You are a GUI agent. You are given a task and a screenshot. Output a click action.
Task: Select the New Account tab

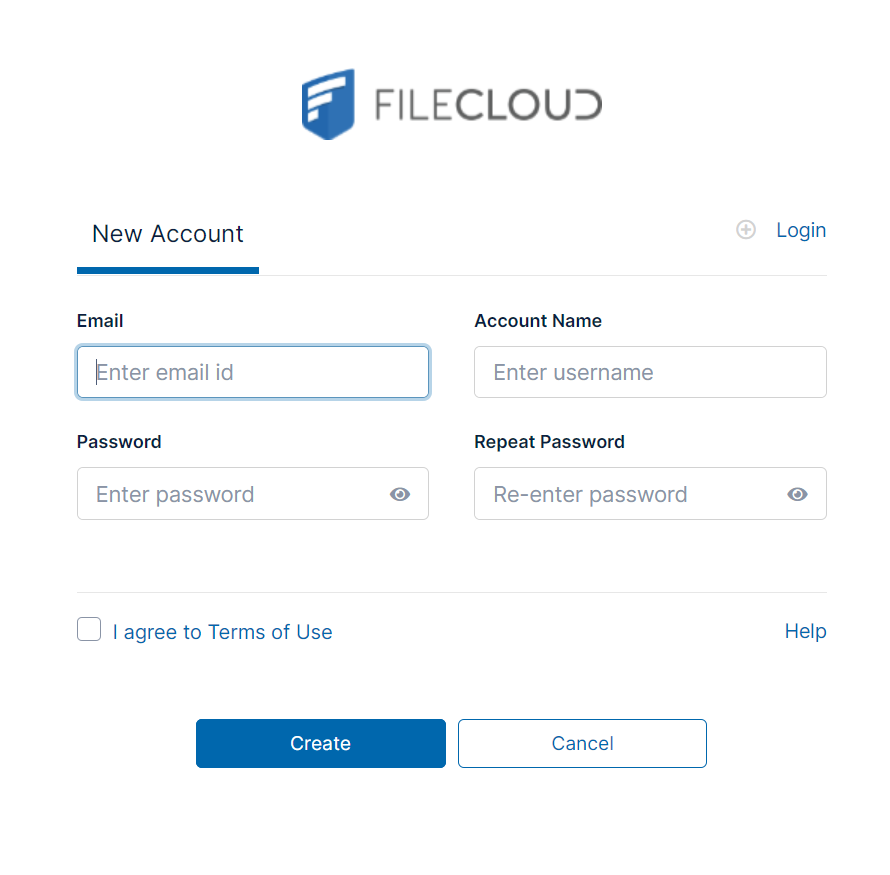point(168,234)
